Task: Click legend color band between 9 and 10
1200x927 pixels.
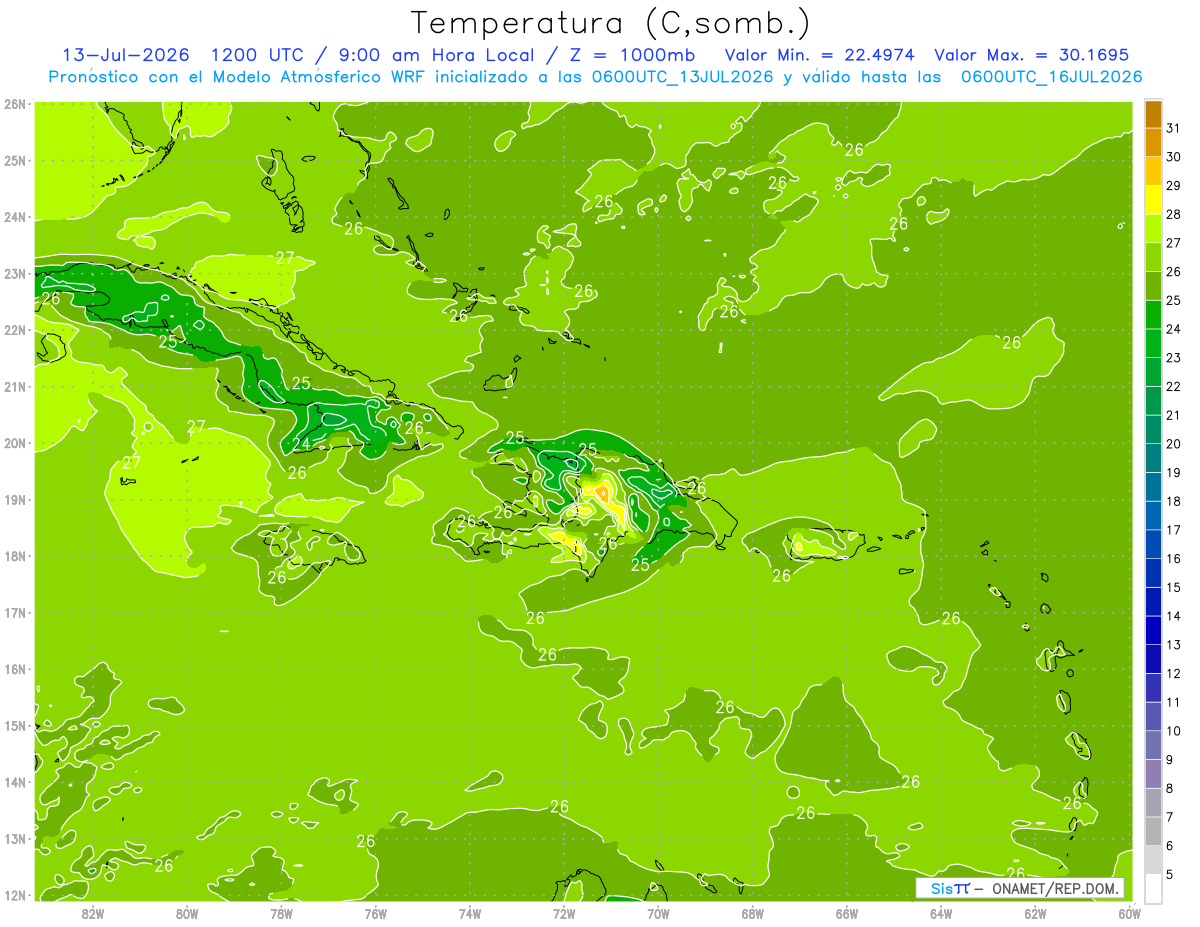Action: tap(1153, 745)
